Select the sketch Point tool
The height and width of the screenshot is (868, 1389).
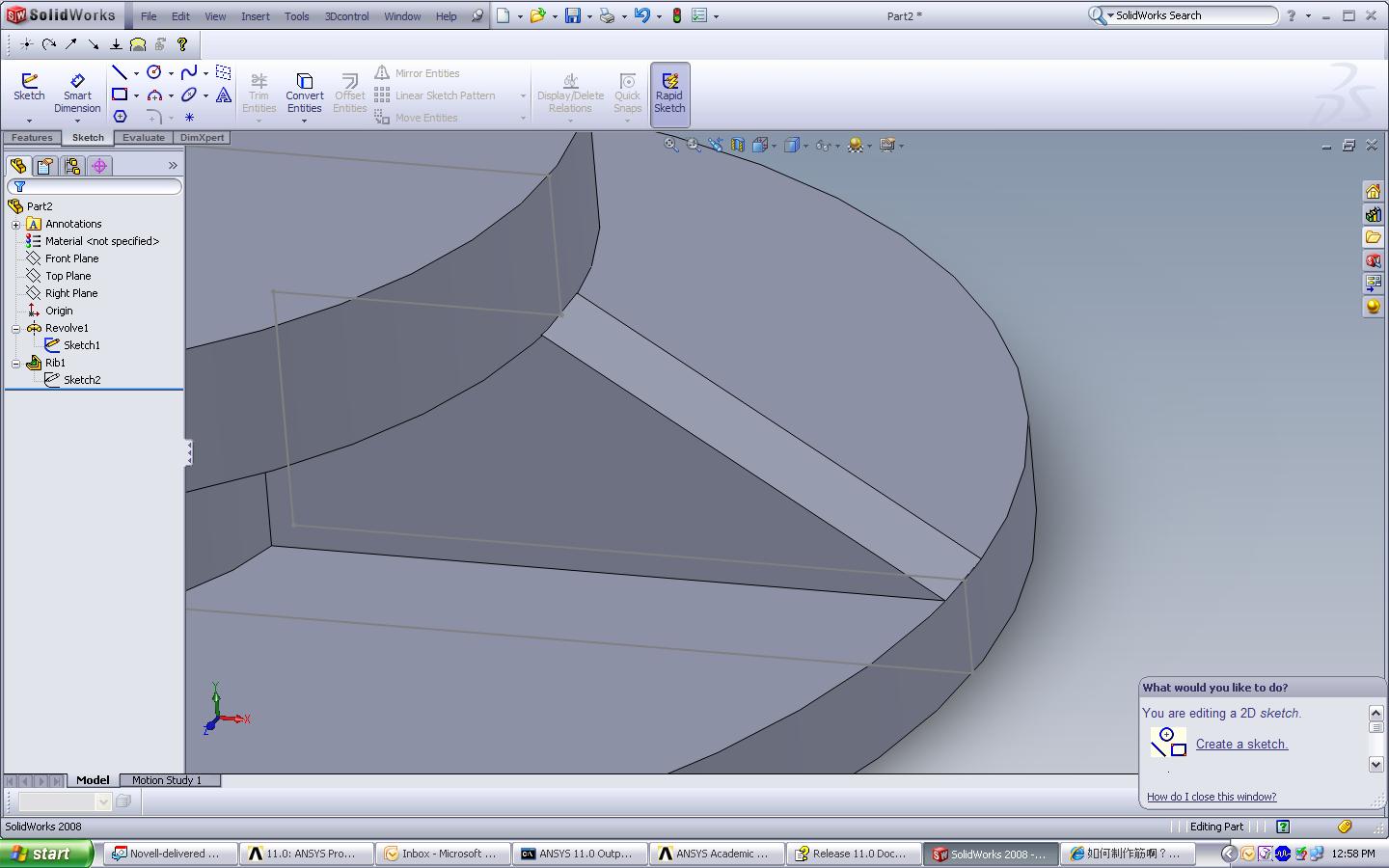[x=189, y=117]
